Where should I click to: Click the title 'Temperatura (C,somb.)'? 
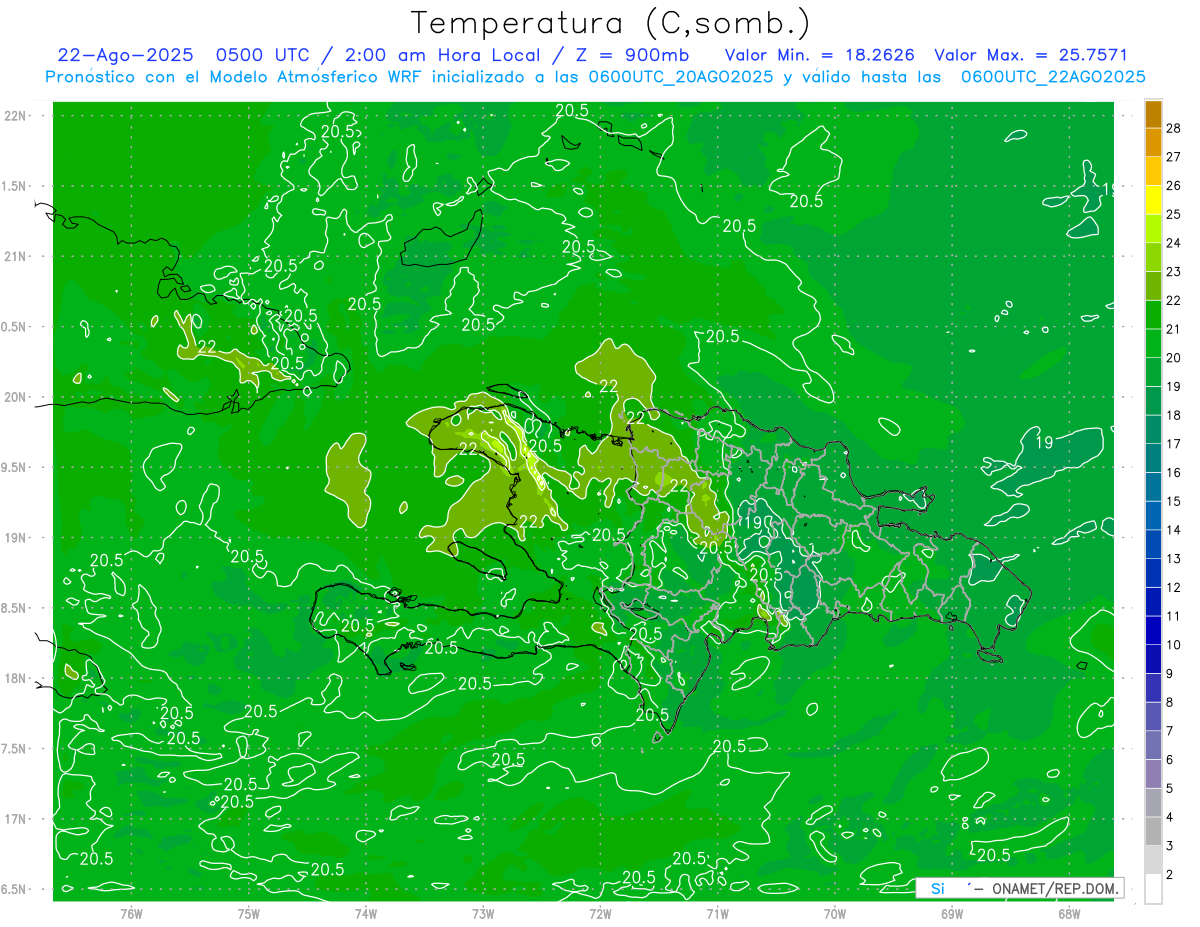tap(611, 23)
